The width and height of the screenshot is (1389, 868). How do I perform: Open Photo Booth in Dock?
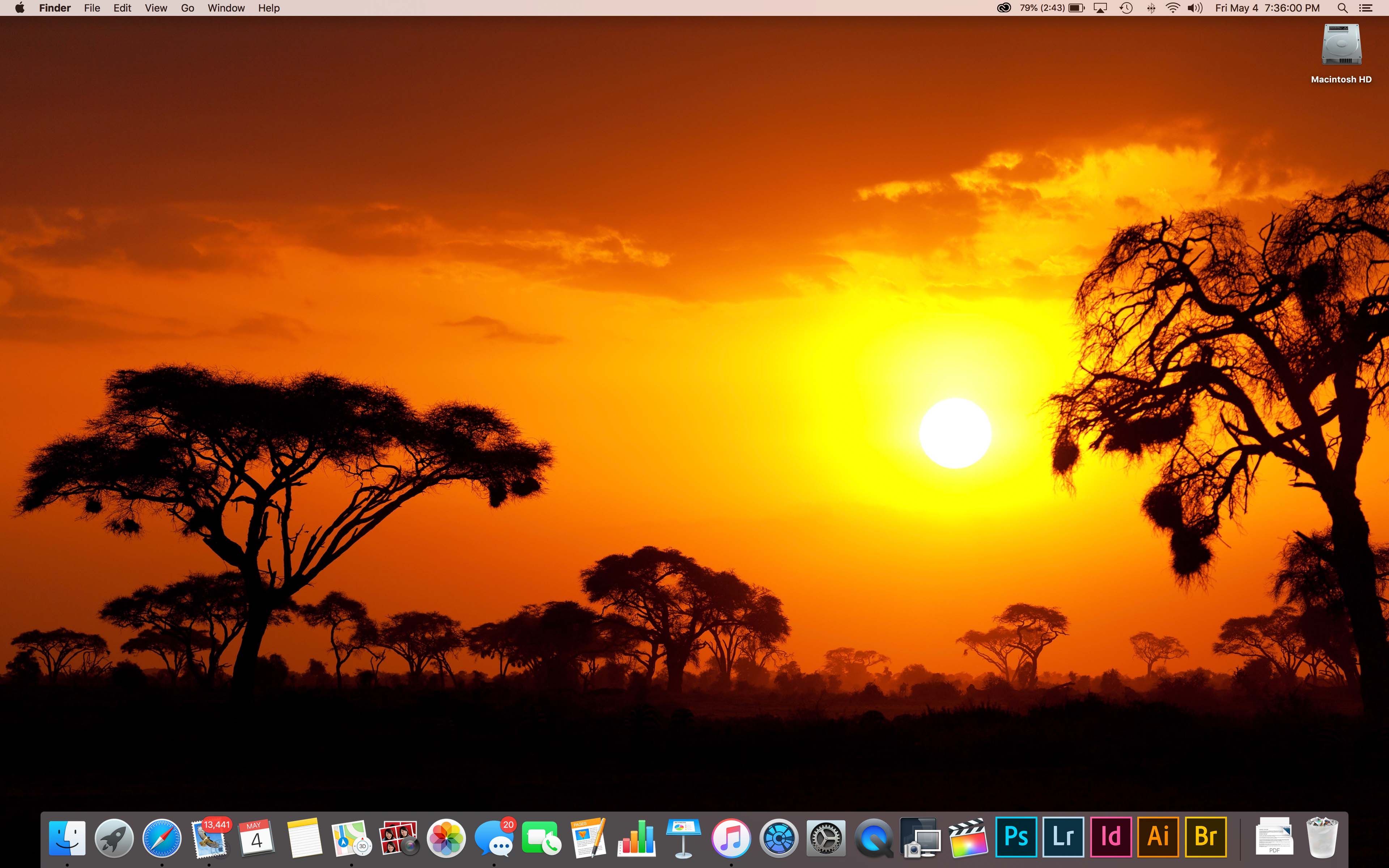click(399, 838)
